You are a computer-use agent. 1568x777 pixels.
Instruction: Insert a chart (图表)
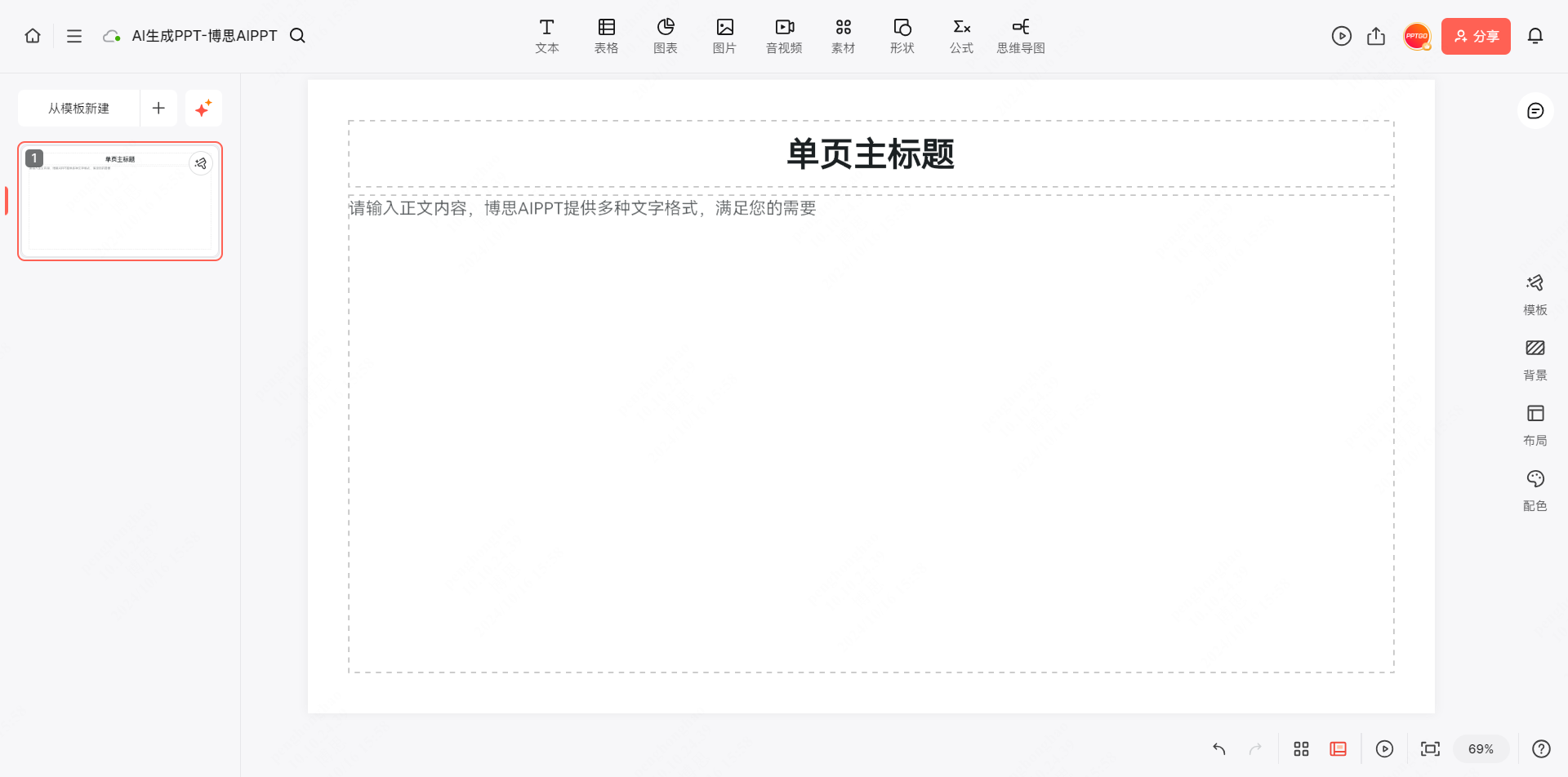click(x=666, y=37)
